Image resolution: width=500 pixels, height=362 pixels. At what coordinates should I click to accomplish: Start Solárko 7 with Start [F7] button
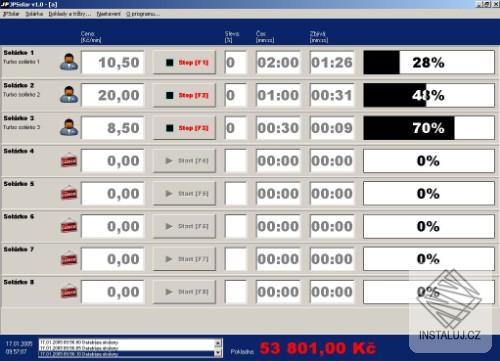coord(184,259)
